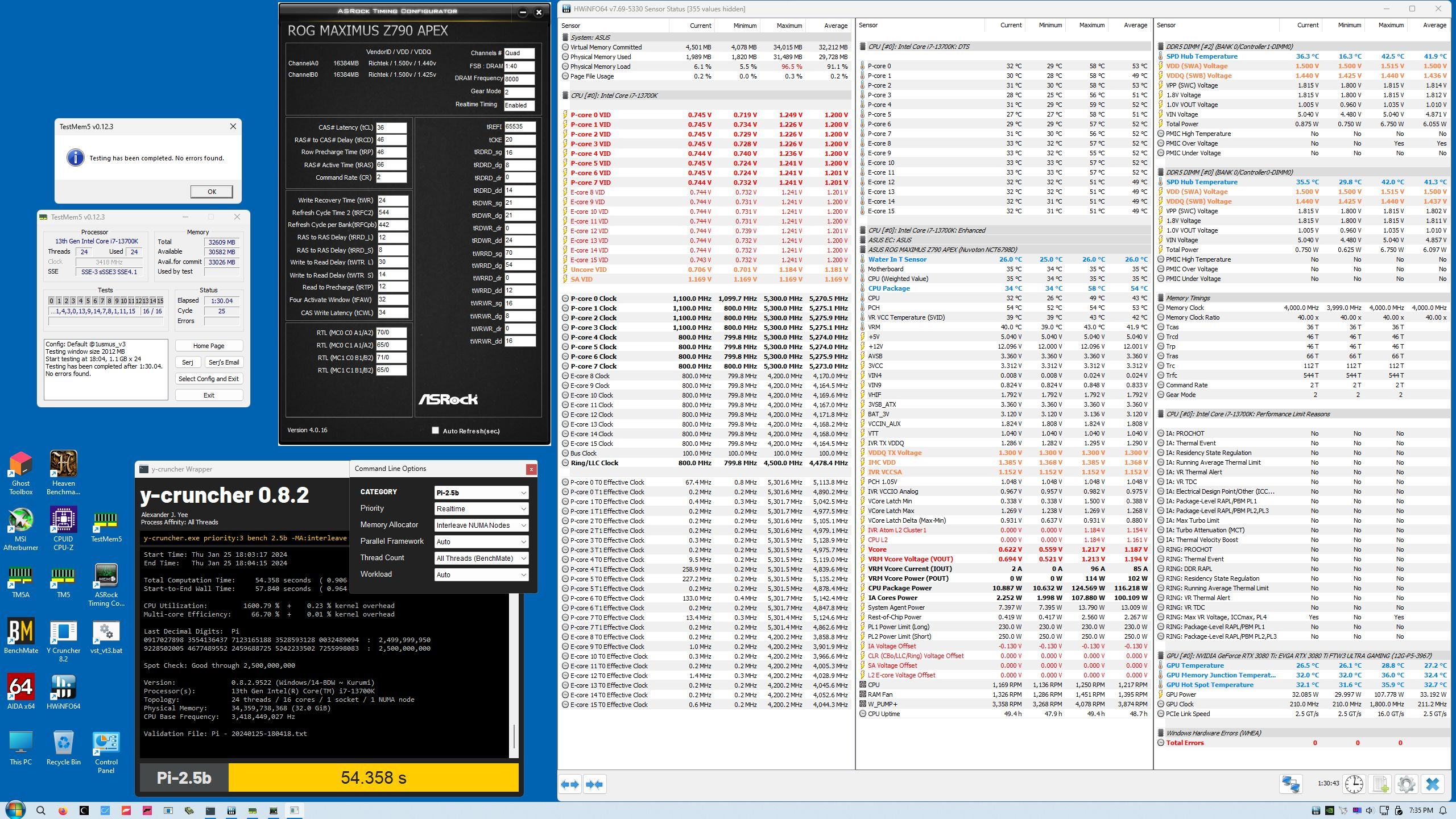Open the Workload dropdown
The height and width of the screenshot is (819, 1456).
click(x=481, y=575)
